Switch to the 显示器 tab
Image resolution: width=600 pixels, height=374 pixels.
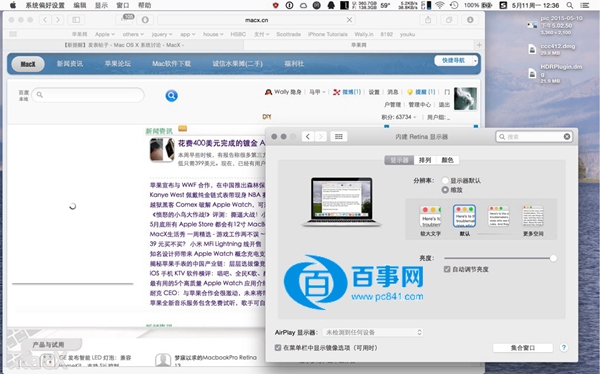(x=399, y=160)
